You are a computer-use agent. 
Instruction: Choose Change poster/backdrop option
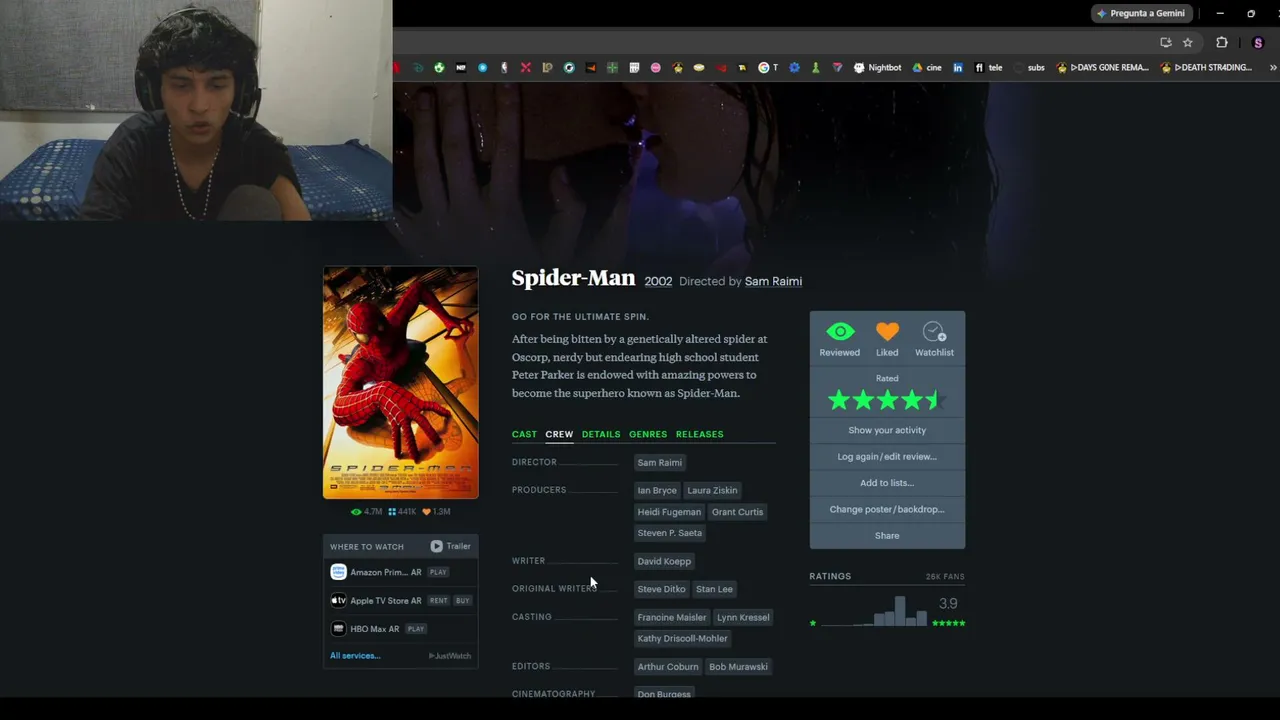(887, 509)
